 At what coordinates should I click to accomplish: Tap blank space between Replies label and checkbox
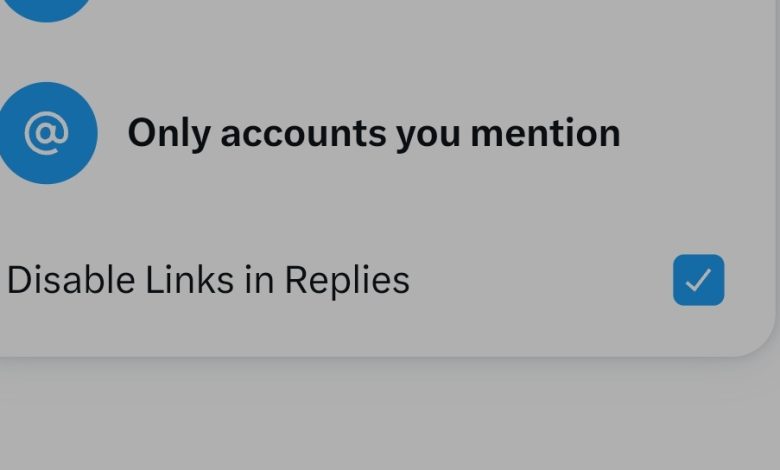pos(541,280)
